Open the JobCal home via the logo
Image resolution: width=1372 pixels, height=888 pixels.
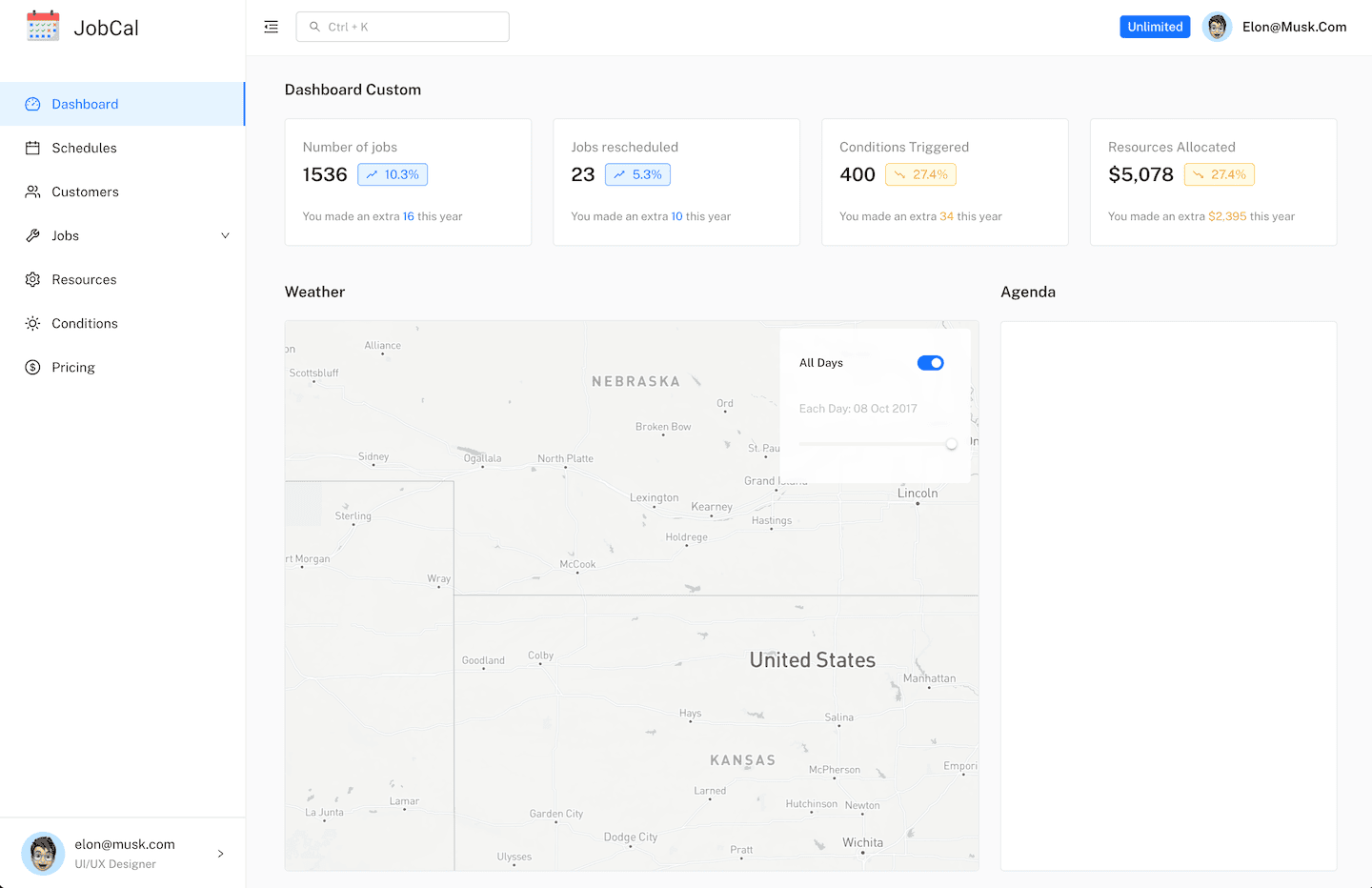pyautogui.click(x=82, y=28)
